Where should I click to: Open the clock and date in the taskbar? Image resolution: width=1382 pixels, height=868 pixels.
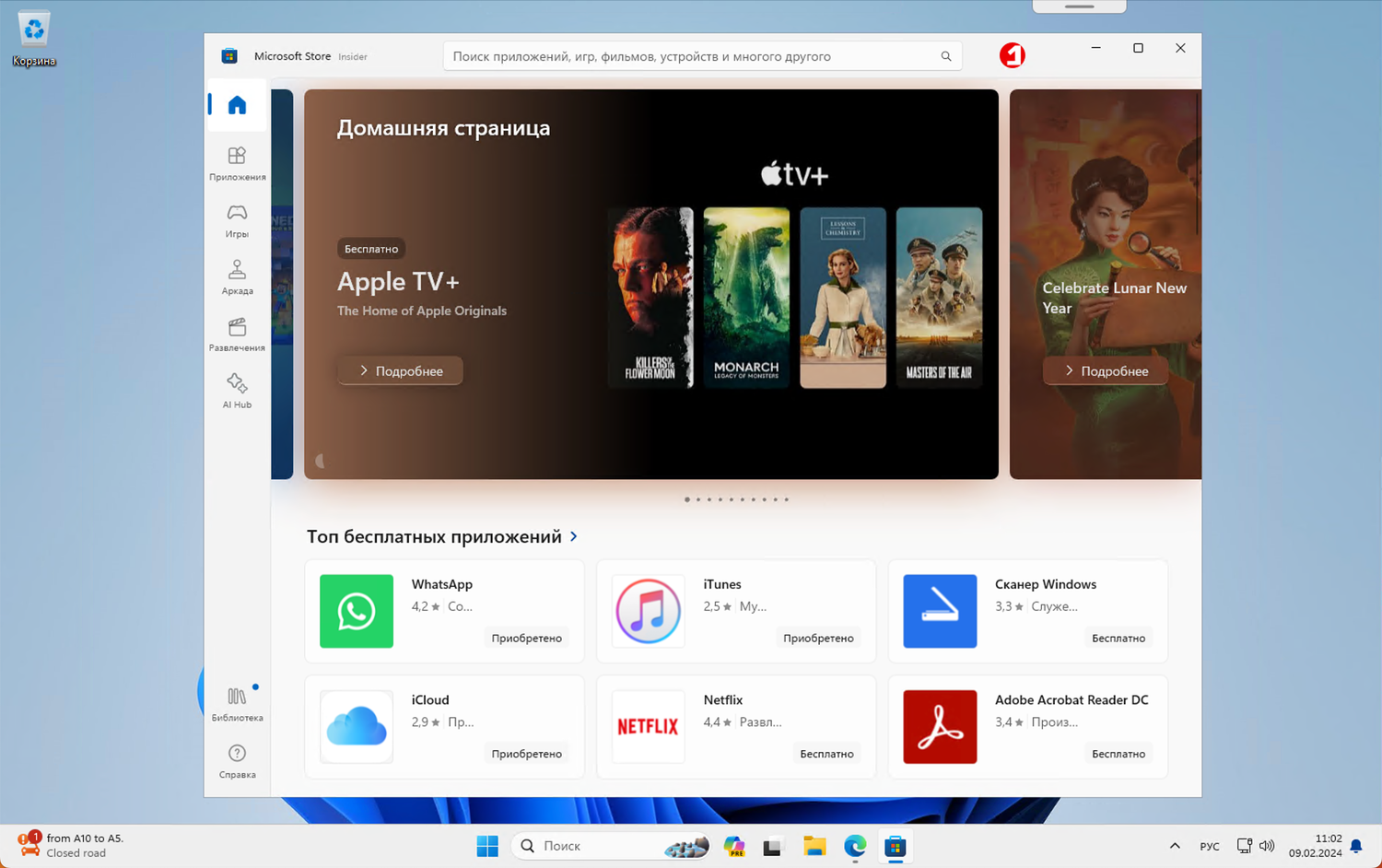point(1316,846)
